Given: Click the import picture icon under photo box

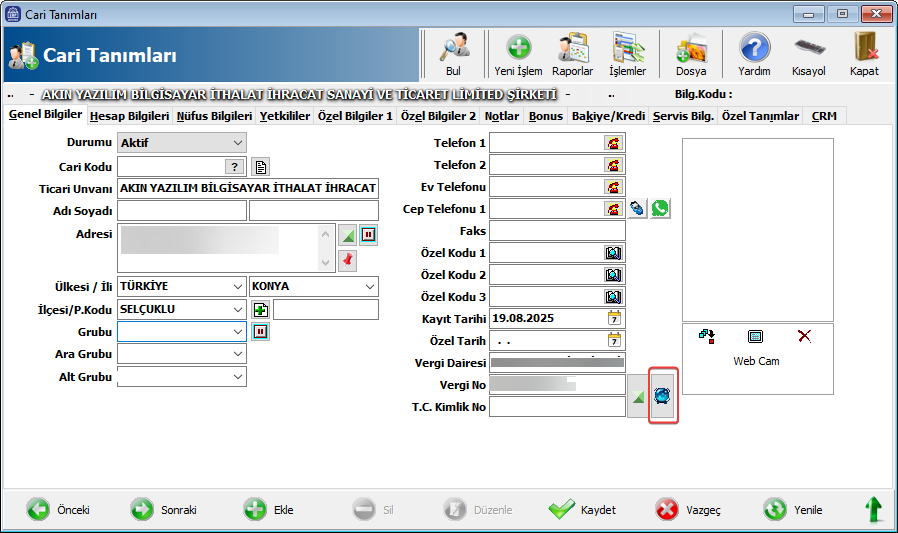Looking at the screenshot, I should click(707, 337).
